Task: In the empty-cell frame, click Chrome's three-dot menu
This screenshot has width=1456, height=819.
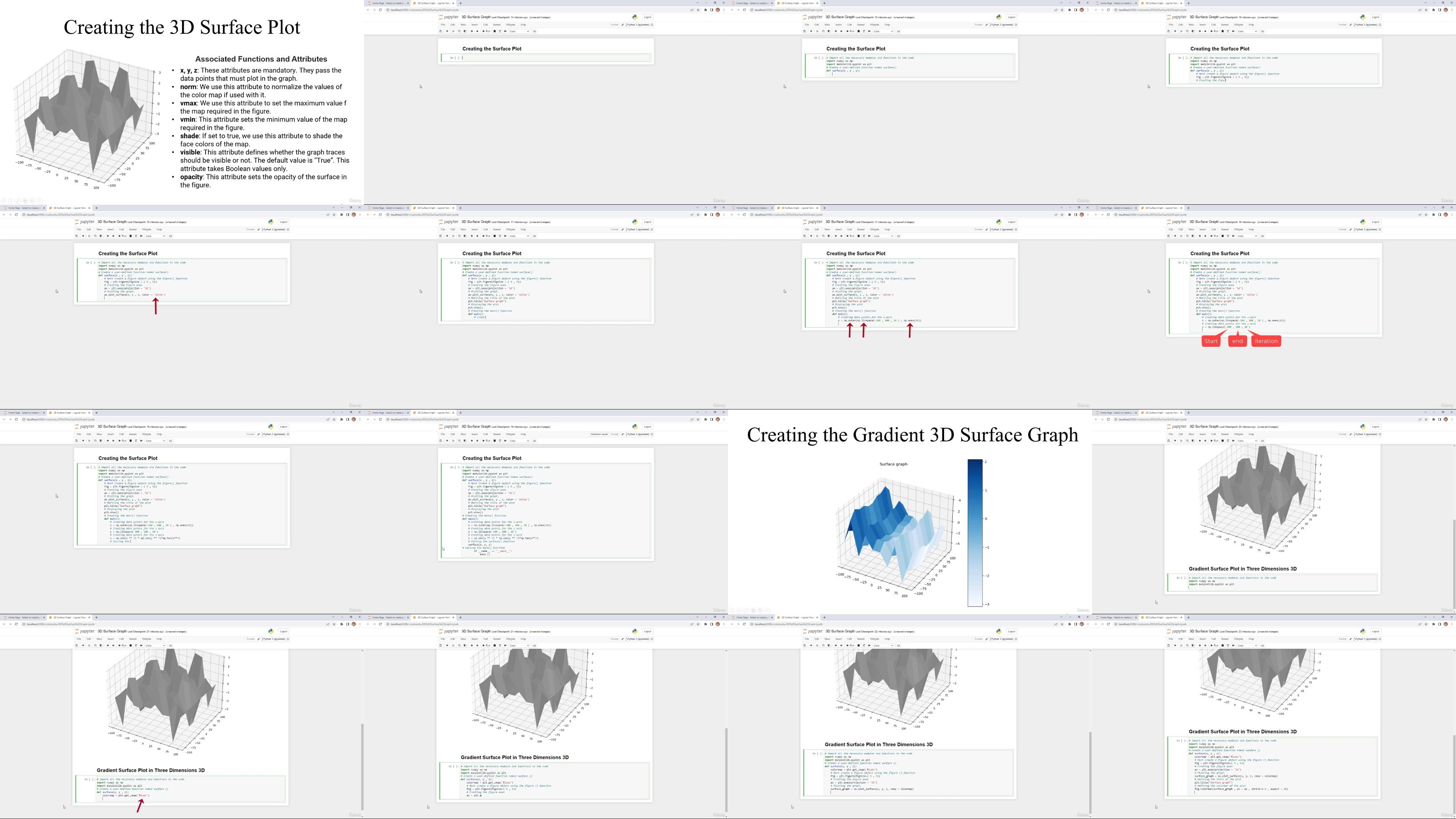Action: (x=724, y=10)
